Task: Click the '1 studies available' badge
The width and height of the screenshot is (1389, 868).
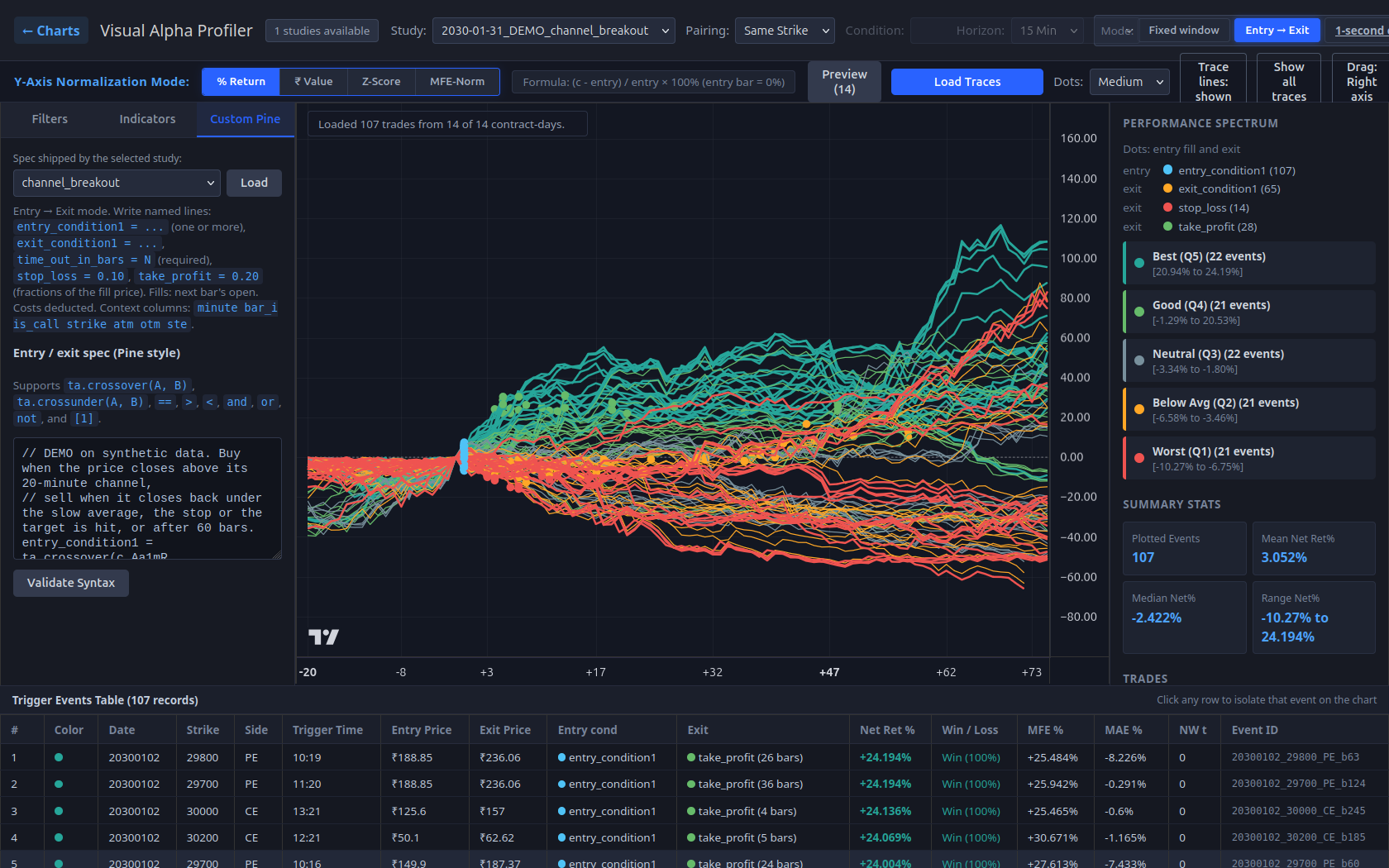Action: coord(322,31)
